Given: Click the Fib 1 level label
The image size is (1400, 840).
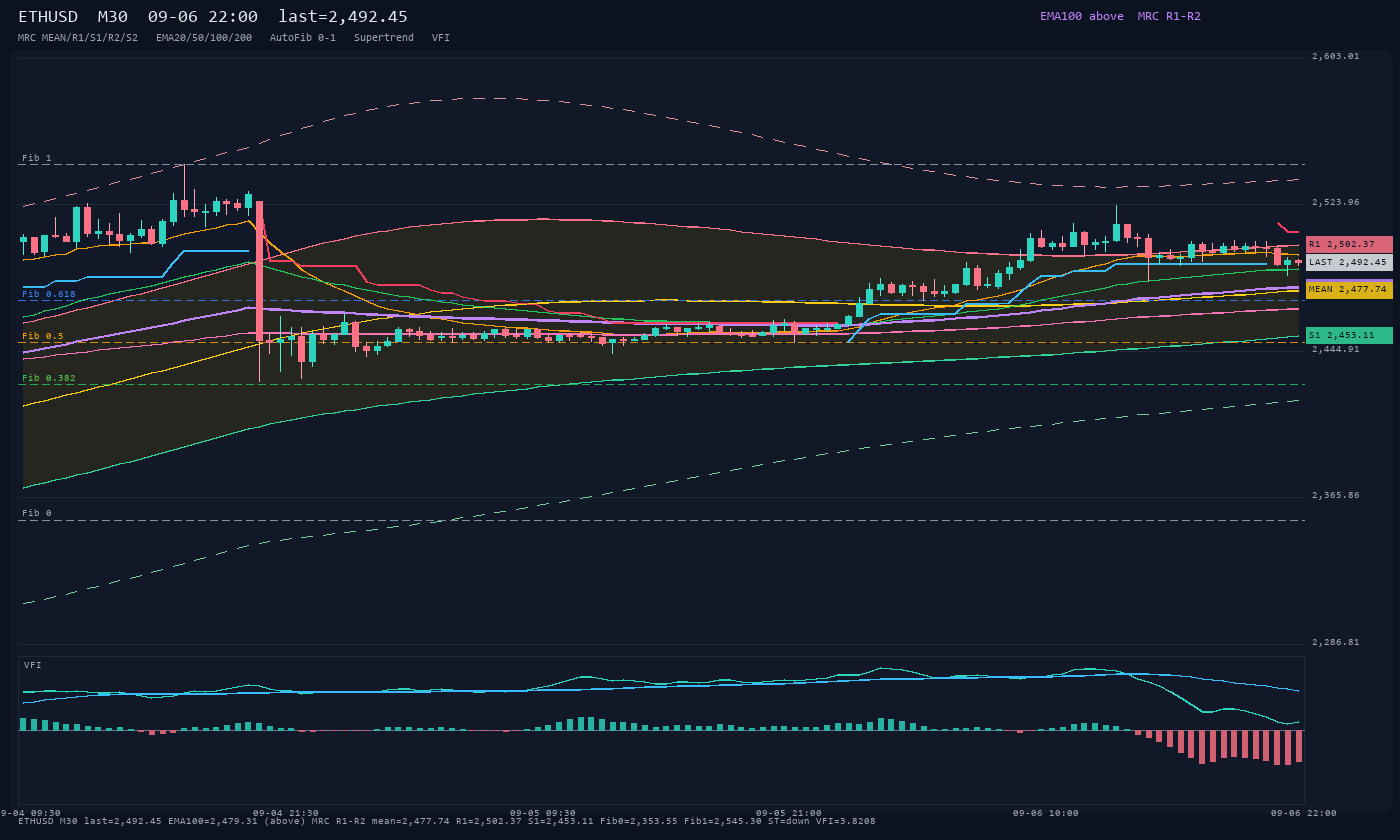Looking at the screenshot, I should pos(37,158).
